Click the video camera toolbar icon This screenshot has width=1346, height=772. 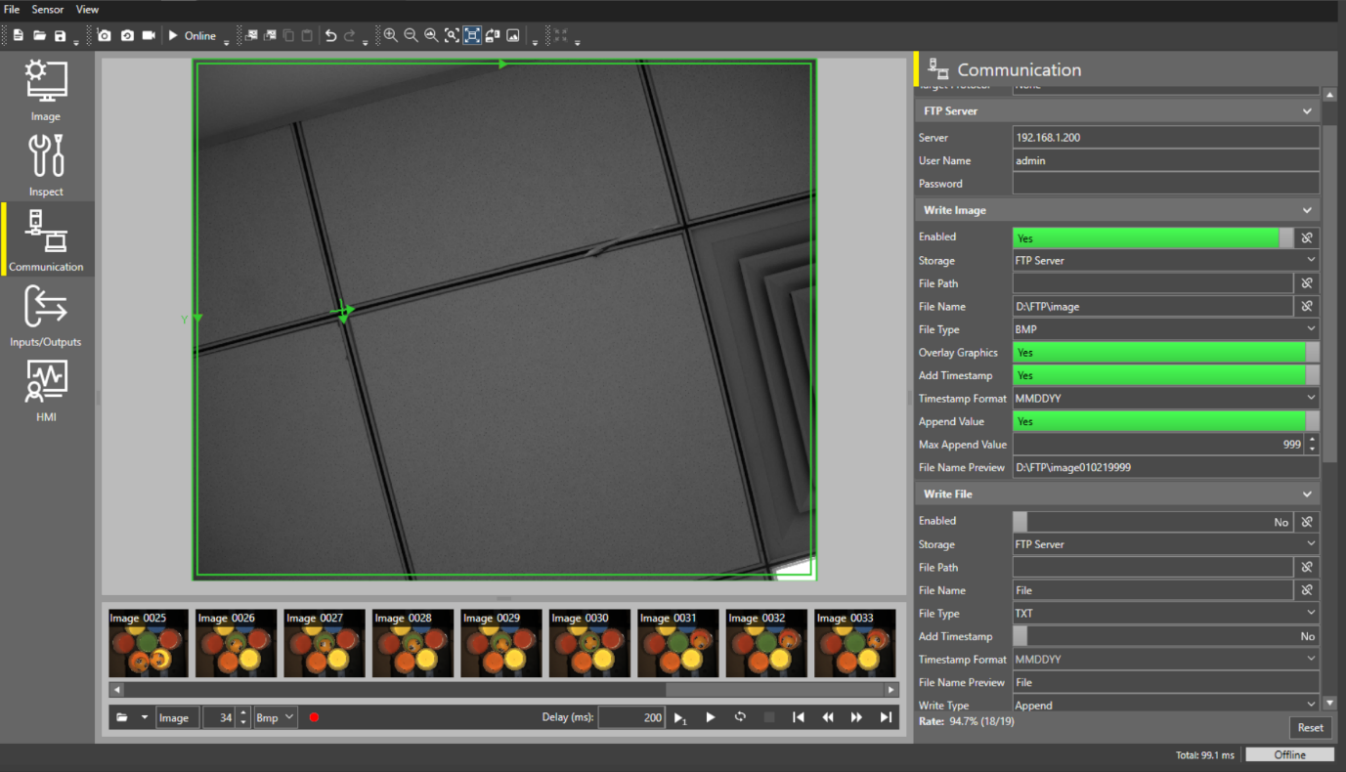pyautogui.click(x=149, y=36)
